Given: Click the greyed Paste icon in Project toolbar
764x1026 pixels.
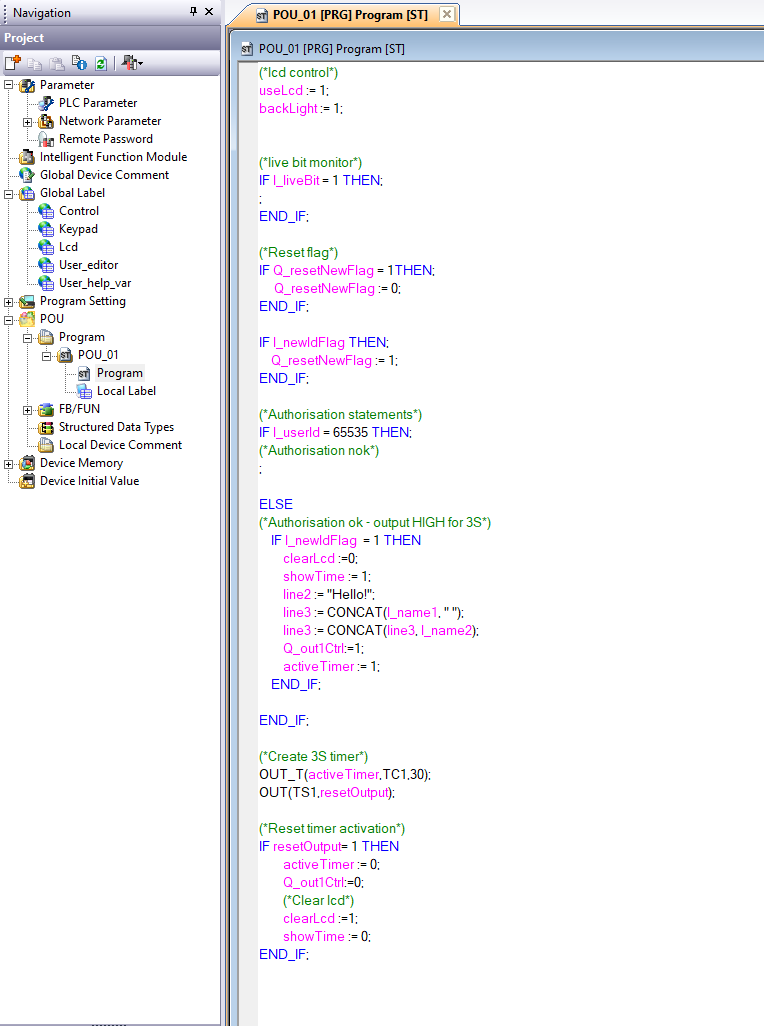Looking at the screenshot, I should tap(57, 63).
